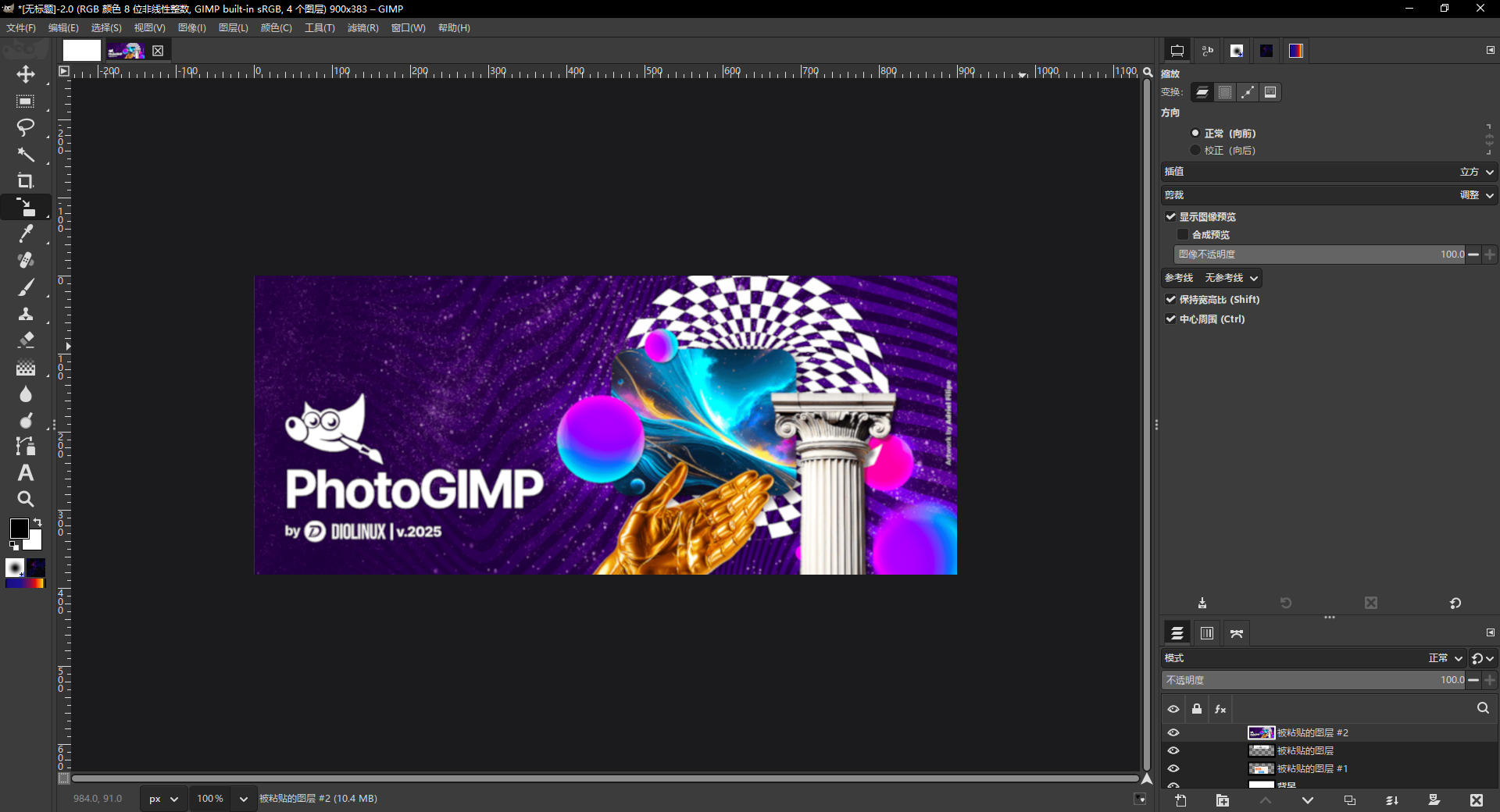Lower the selected layer one step
1500x812 pixels.
click(1308, 800)
